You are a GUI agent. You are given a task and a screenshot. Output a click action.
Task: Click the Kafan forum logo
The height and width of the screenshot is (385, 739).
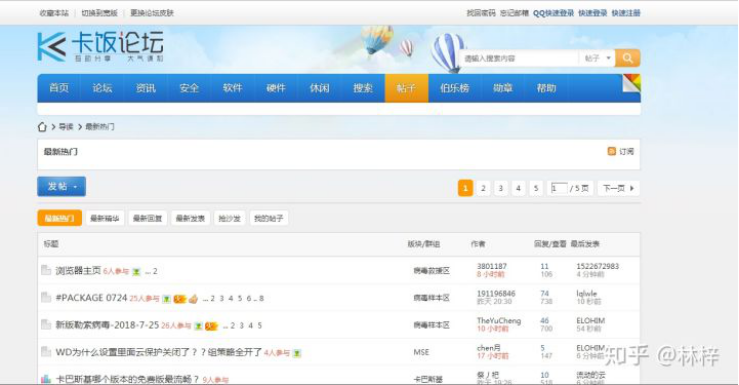pyautogui.click(x=100, y=47)
